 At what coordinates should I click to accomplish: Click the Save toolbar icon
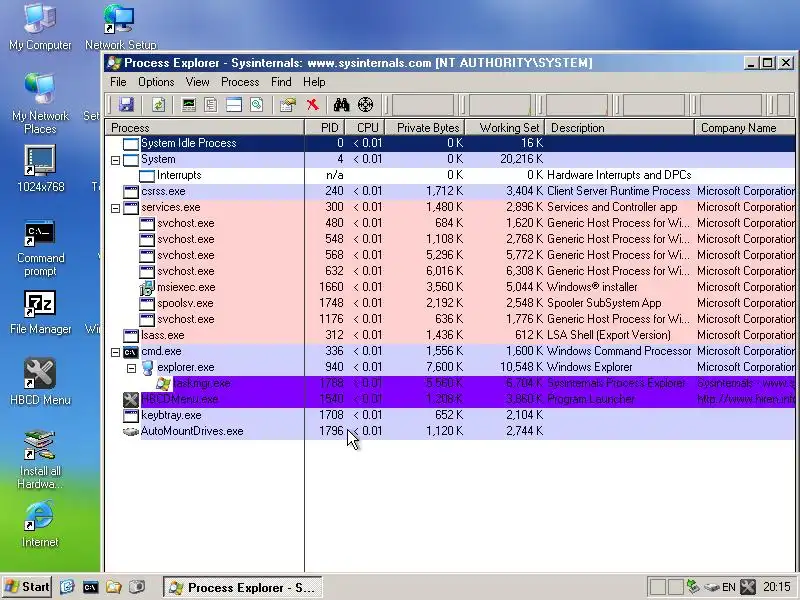pyautogui.click(x=126, y=105)
